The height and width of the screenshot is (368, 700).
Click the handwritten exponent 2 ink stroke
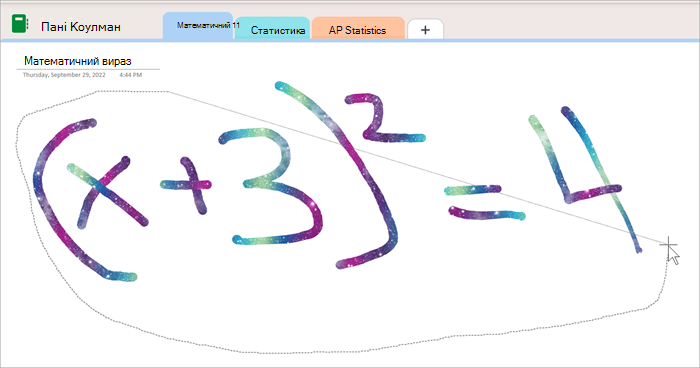tap(385, 117)
